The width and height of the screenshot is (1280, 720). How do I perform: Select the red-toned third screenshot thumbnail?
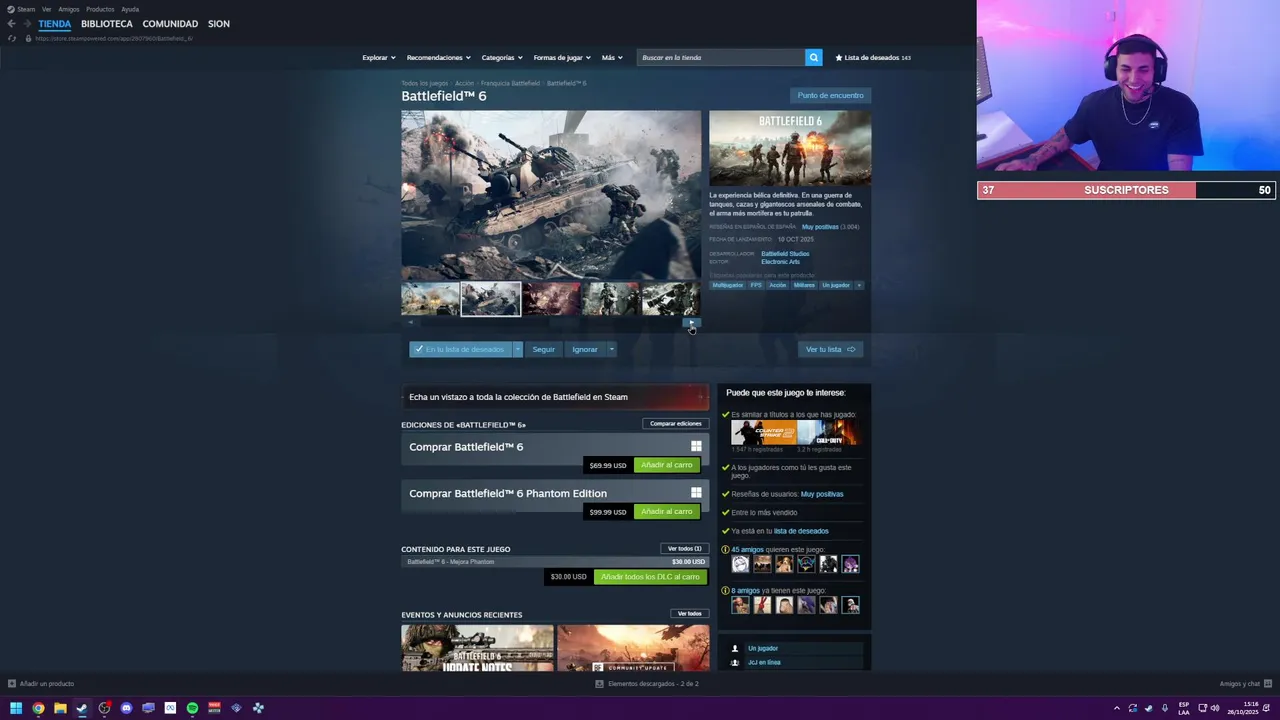551,299
